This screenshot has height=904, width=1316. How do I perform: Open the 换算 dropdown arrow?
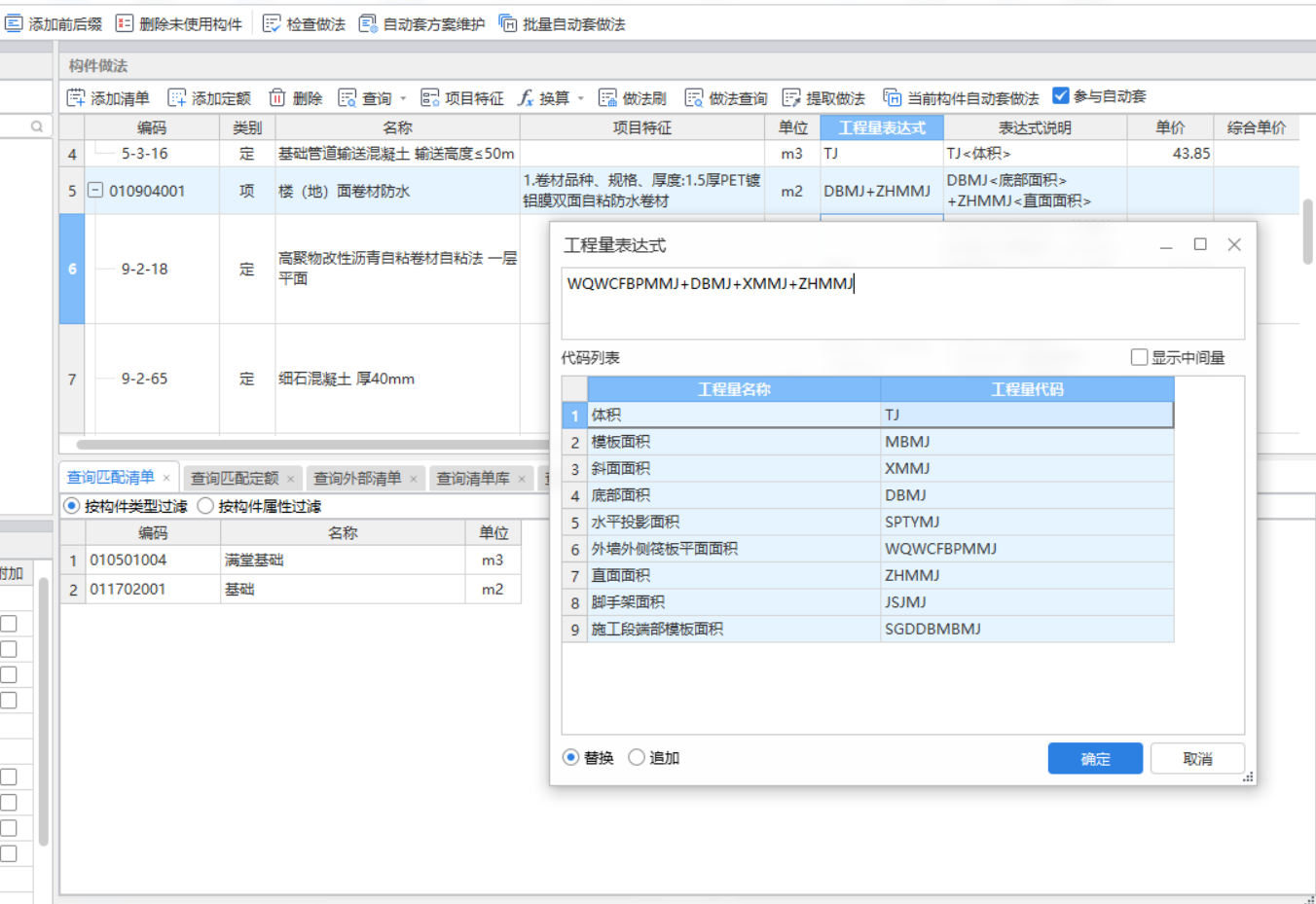coord(581,98)
